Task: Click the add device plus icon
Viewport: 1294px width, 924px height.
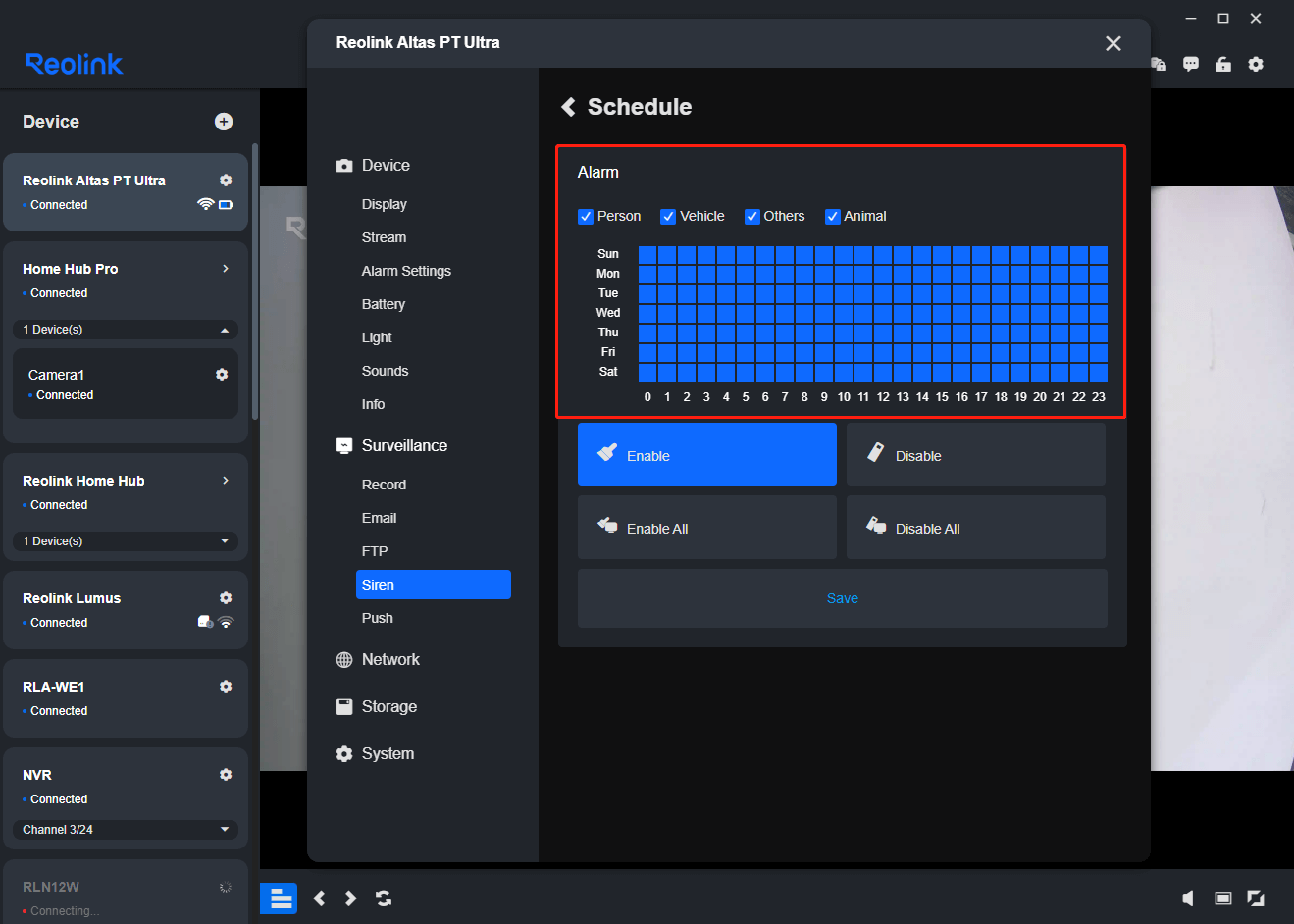Action: point(224,122)
